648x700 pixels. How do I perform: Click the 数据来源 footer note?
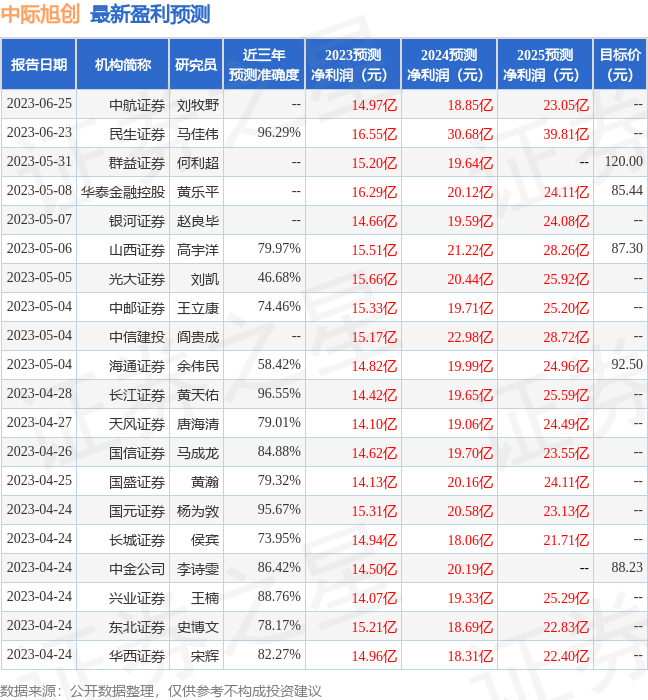click(161, 691)
